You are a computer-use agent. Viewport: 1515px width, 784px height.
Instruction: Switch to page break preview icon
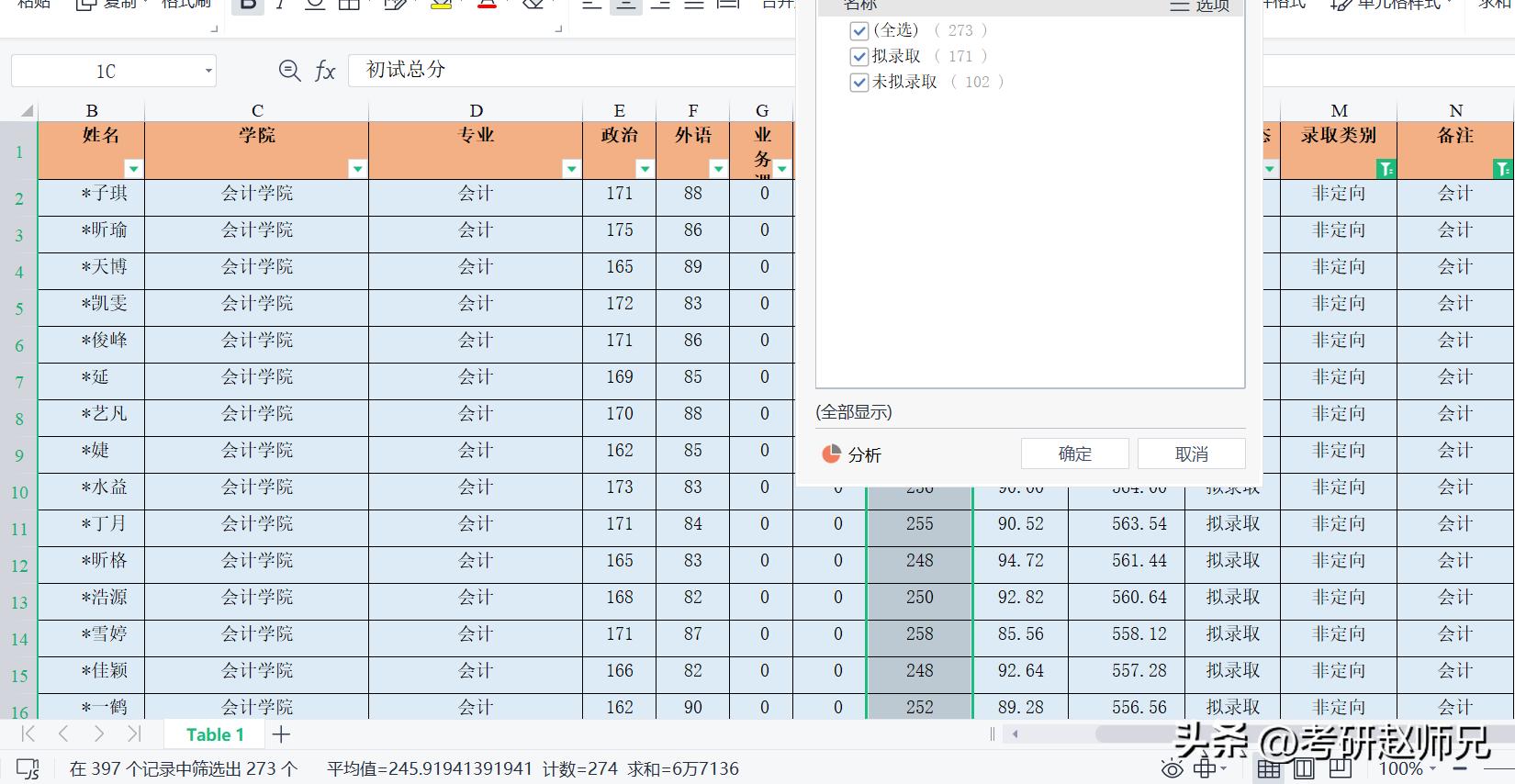[x=1341, y=769]
